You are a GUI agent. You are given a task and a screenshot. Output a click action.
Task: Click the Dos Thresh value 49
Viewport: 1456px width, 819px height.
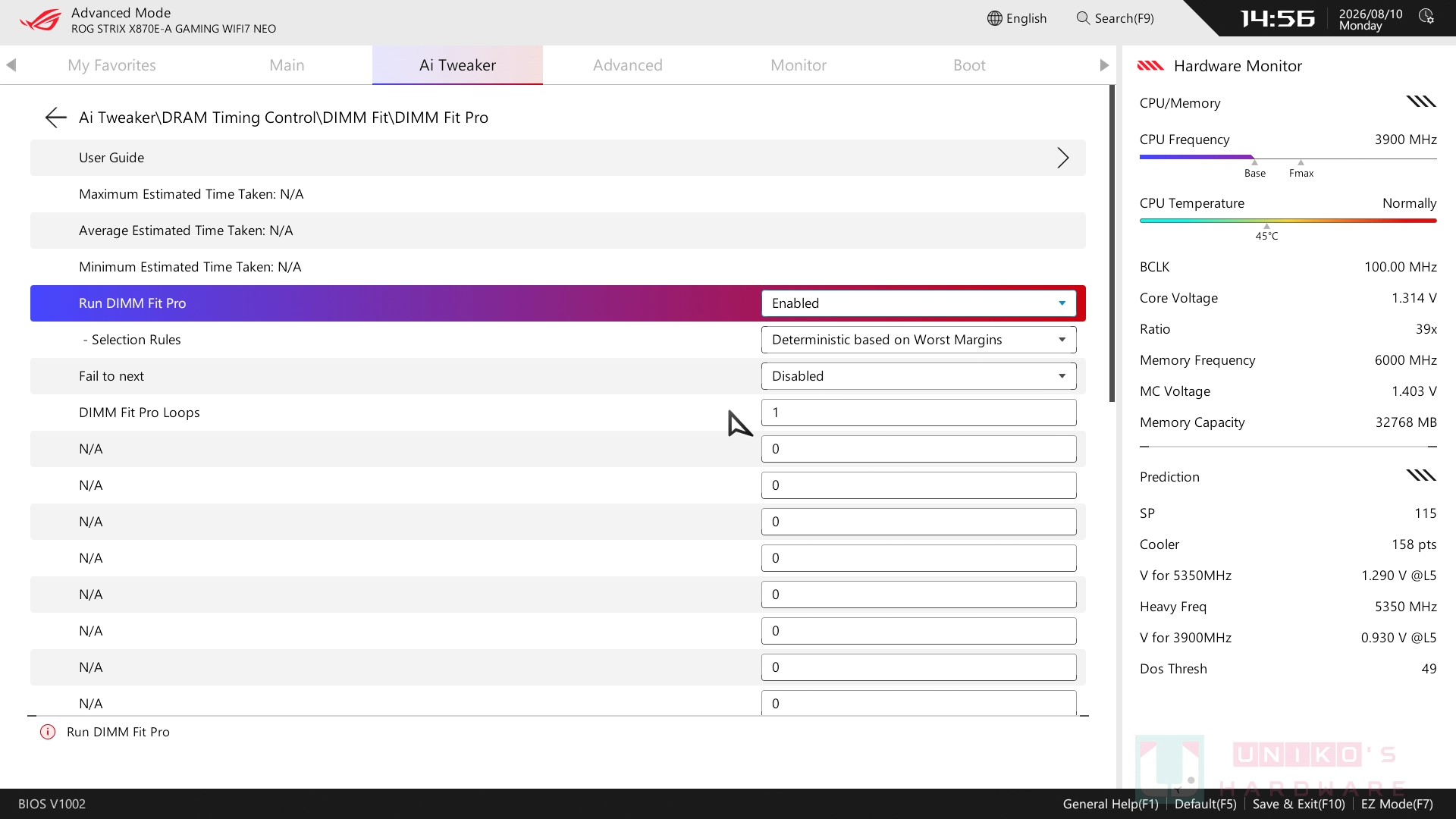1429,669
